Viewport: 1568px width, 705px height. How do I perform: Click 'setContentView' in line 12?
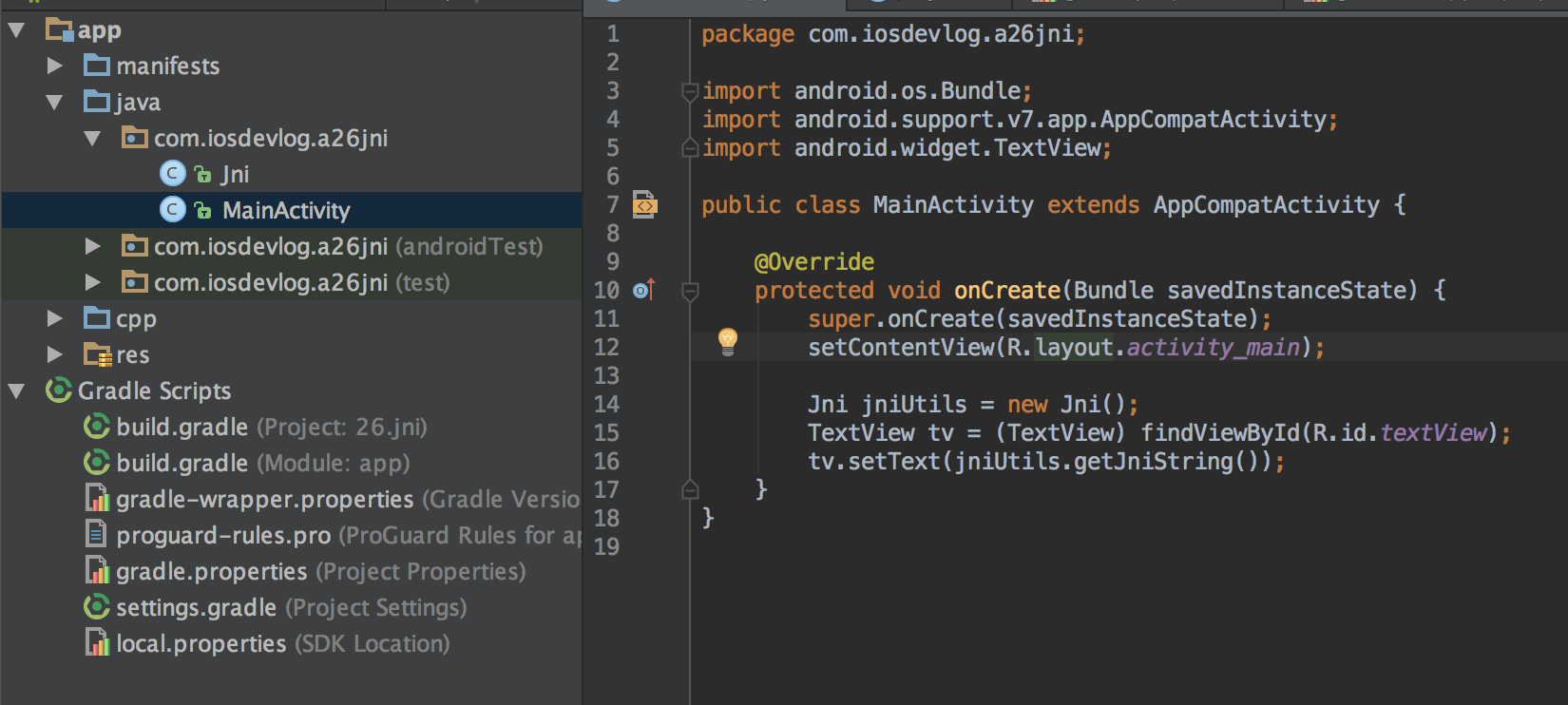click(901, 348)
